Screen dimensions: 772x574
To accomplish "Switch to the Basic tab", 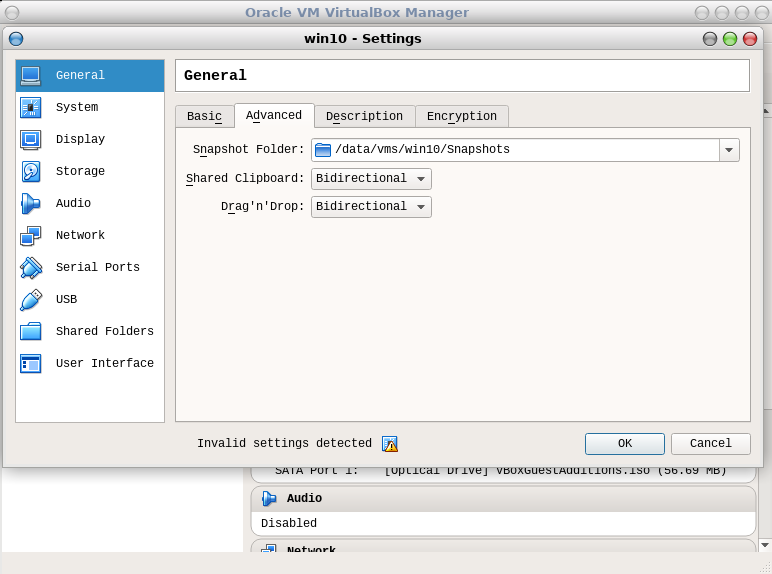I will (204, 116).
